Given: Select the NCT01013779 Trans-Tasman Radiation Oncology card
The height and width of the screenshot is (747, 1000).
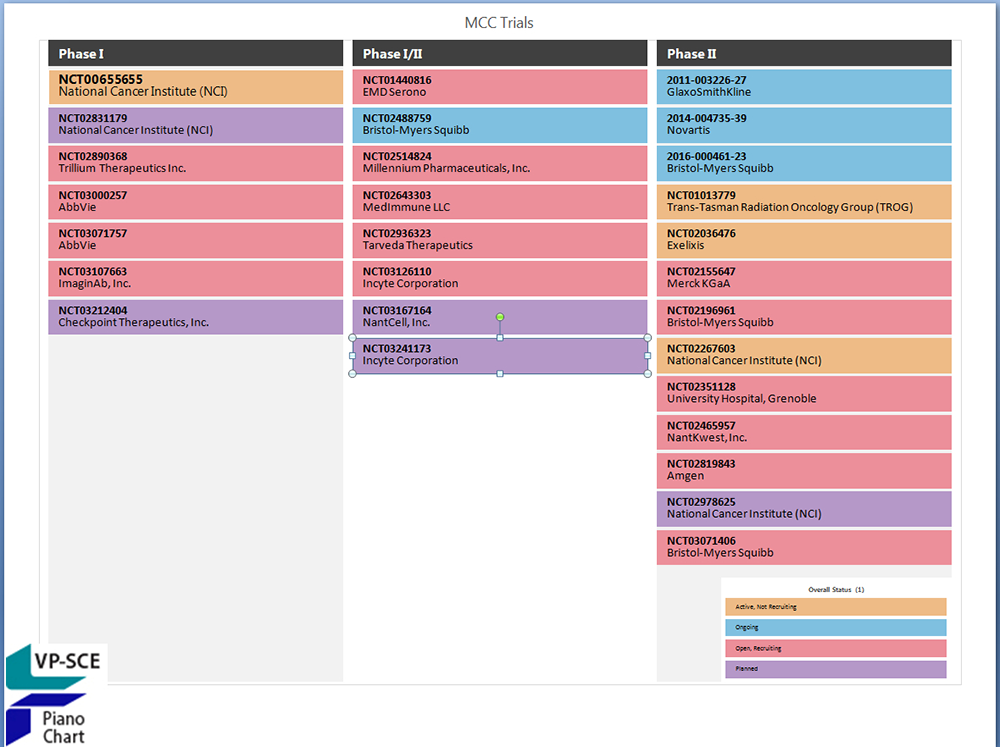Looking at the screenshot, I should click(x=804, y=202).
